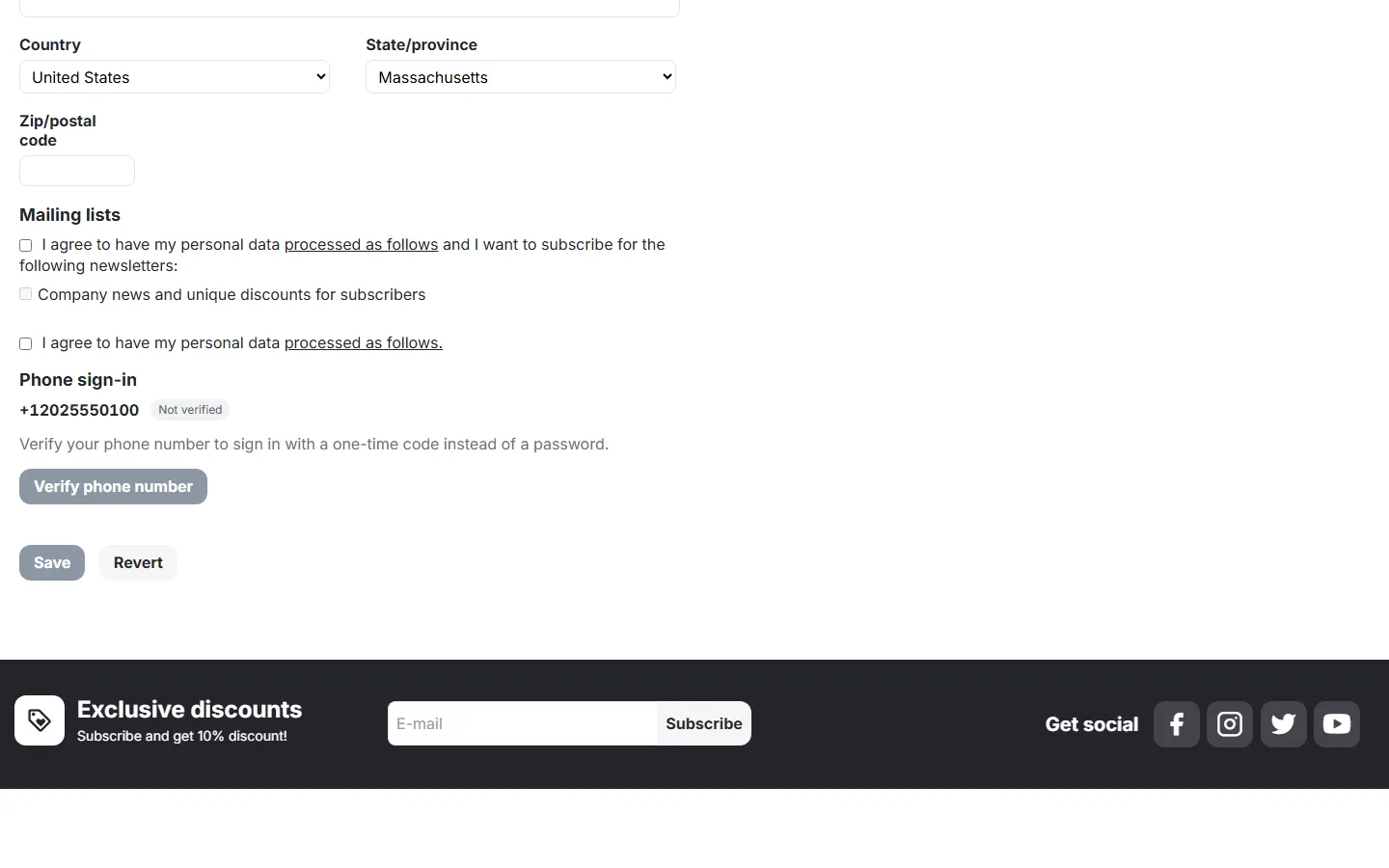This screenshot has height=868, width=1389.
Task: Click the Zip/postal code label
Action: [58, 130]
